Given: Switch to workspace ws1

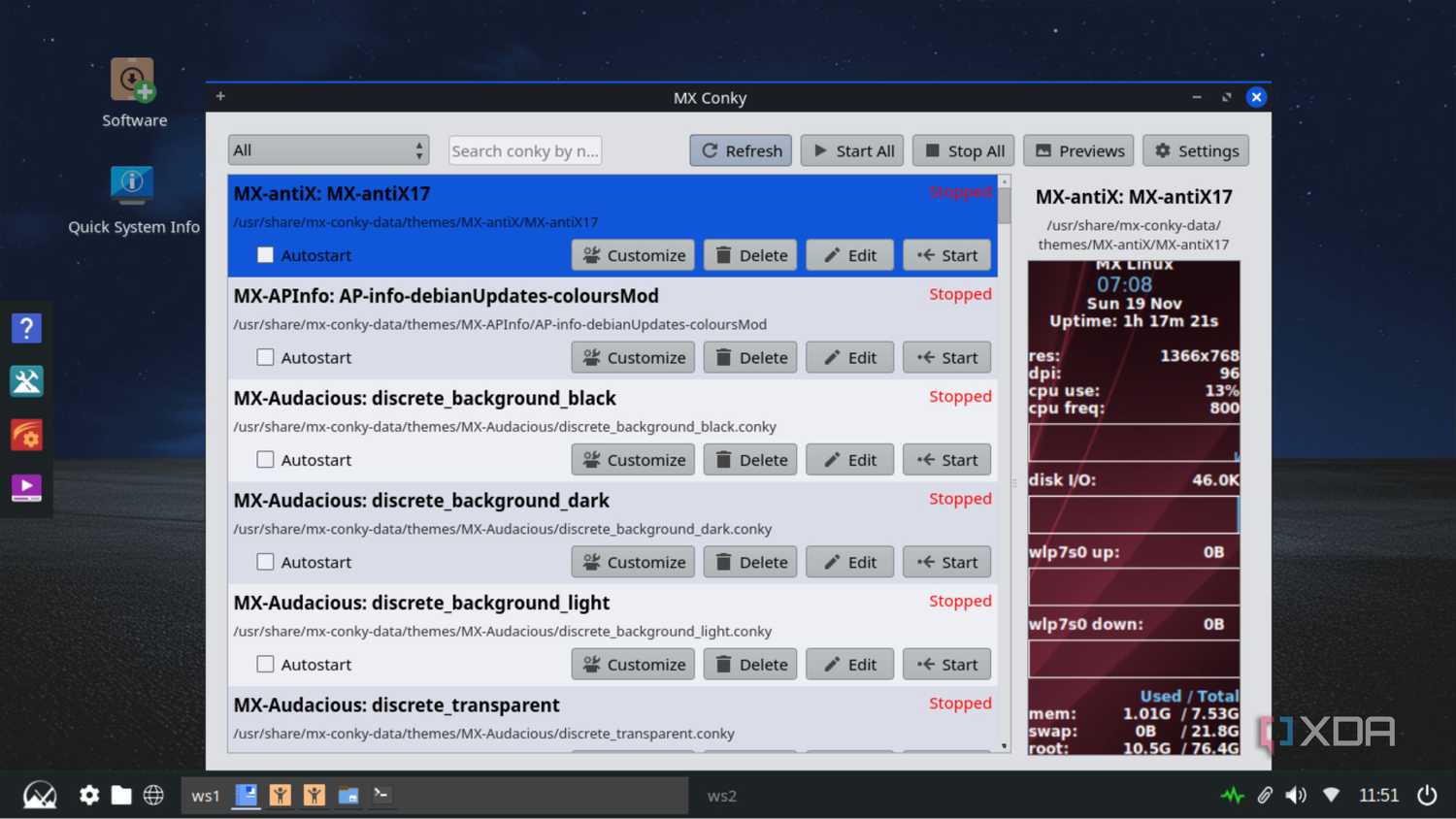Looking at the screenshot, I should tap(205, 796).
